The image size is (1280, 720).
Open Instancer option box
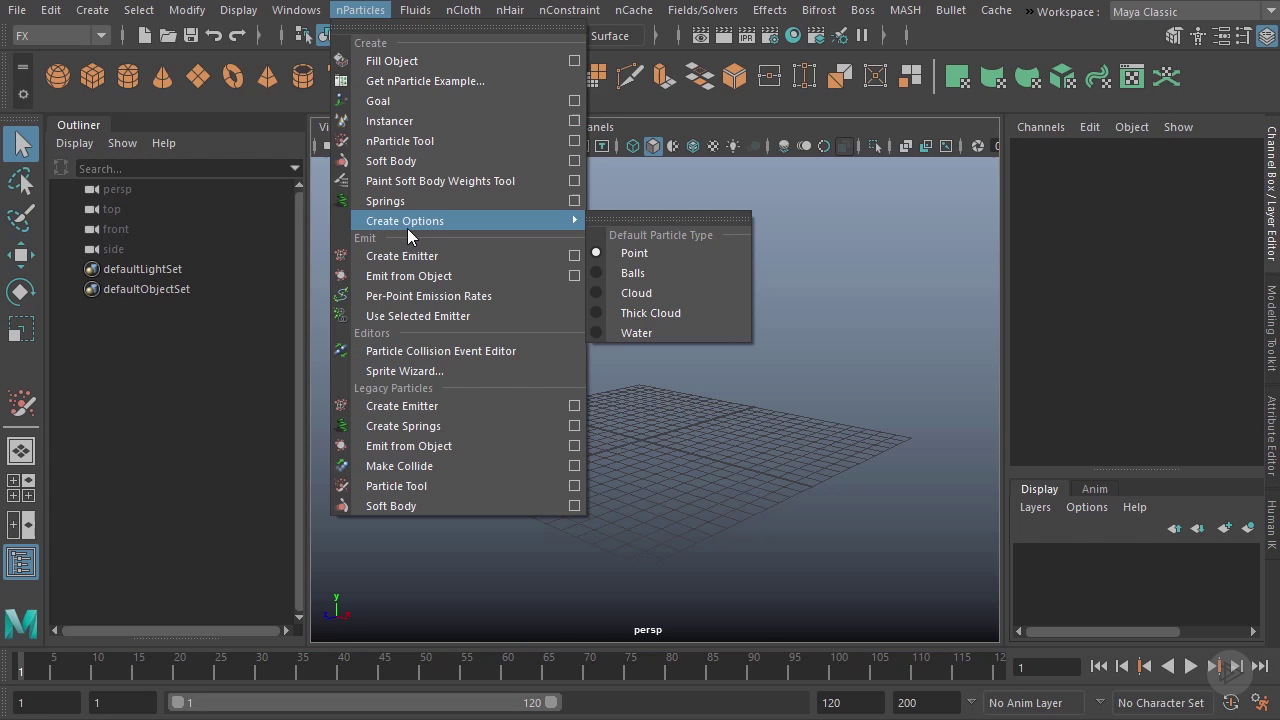574,121
